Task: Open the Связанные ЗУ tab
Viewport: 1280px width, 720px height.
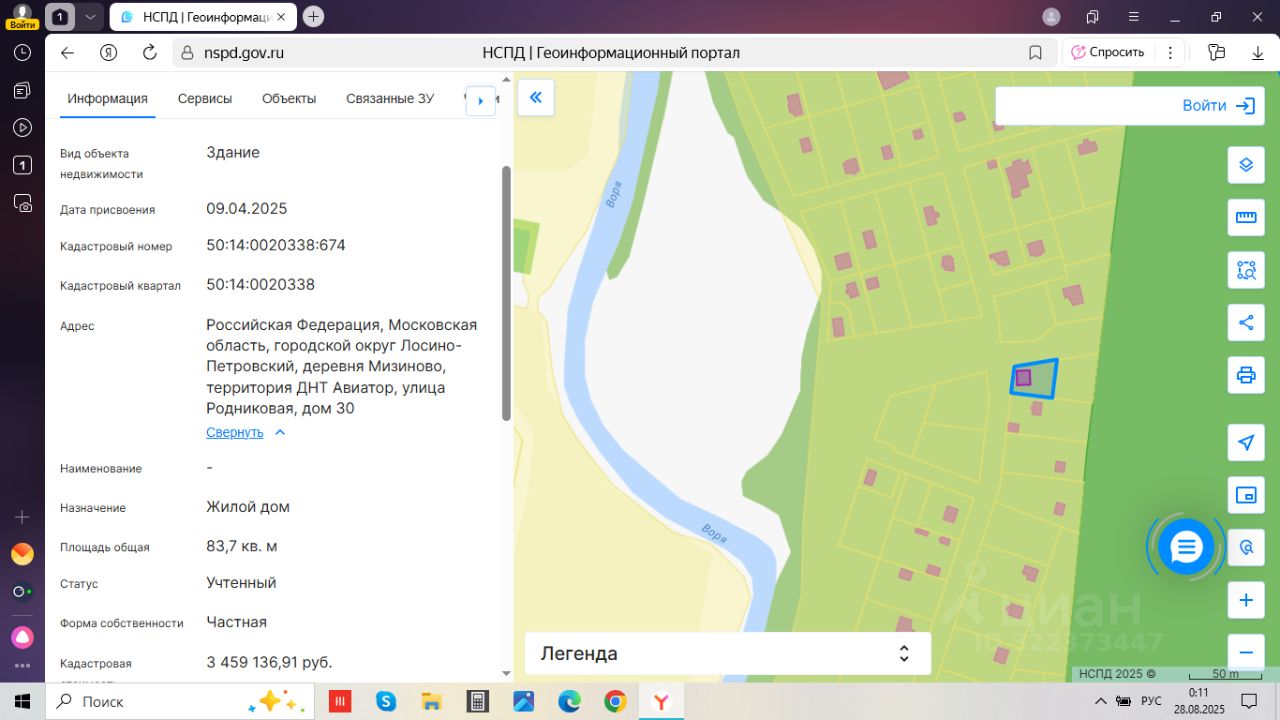Action: [x=390, y=98]
